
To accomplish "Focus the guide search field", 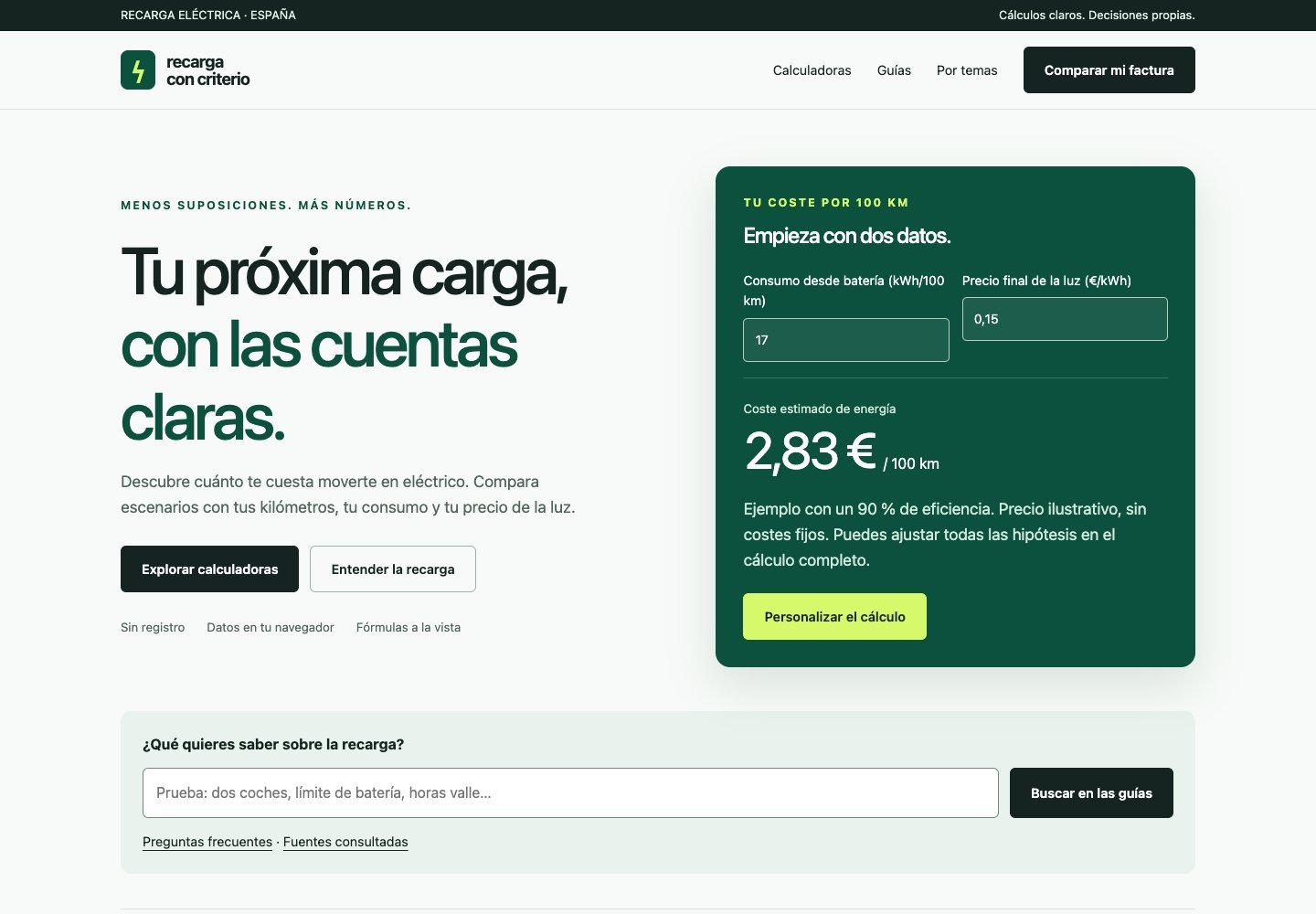I will 570,792.
